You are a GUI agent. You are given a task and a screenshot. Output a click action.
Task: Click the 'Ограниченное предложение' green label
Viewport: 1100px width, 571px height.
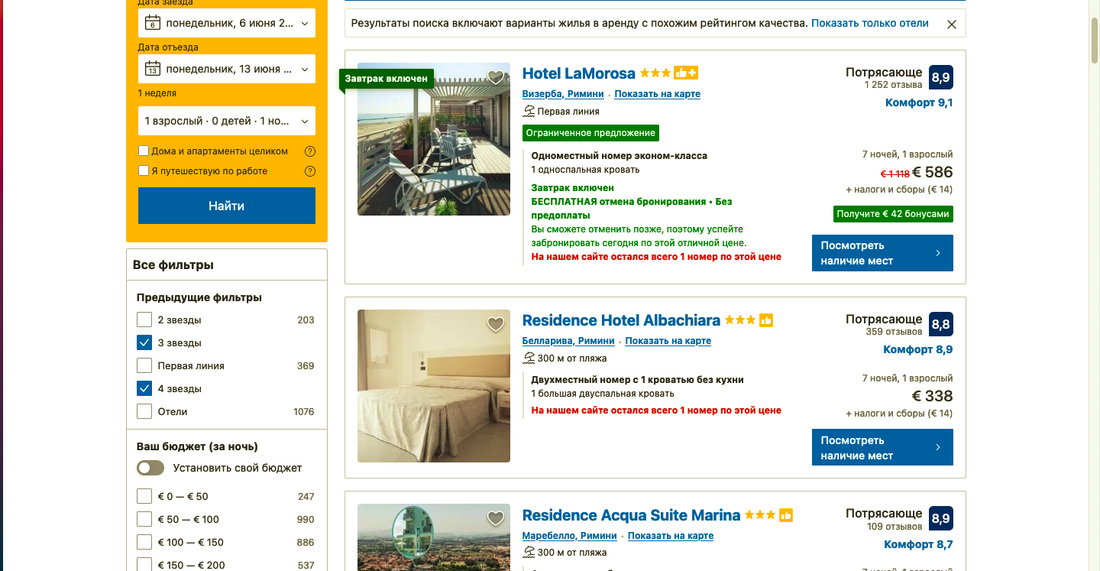coord(591,133)
